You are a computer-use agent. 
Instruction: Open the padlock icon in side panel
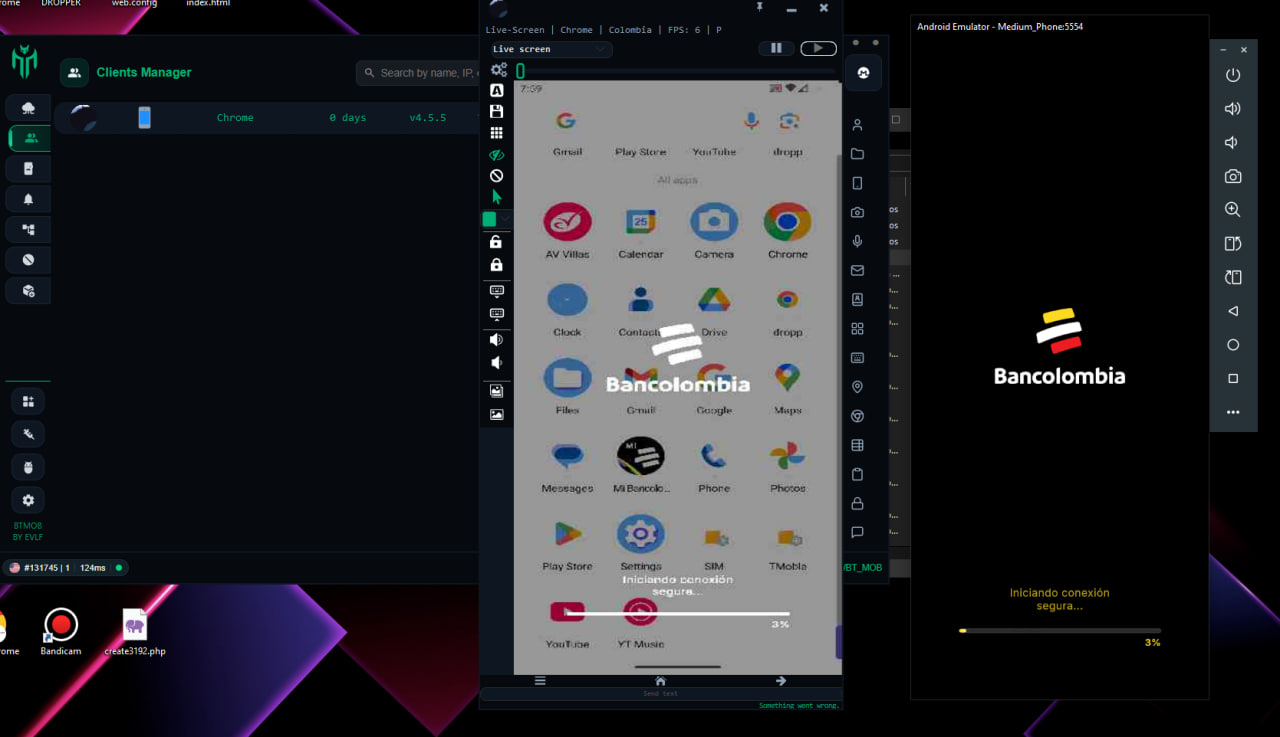[x=857, y=503]
